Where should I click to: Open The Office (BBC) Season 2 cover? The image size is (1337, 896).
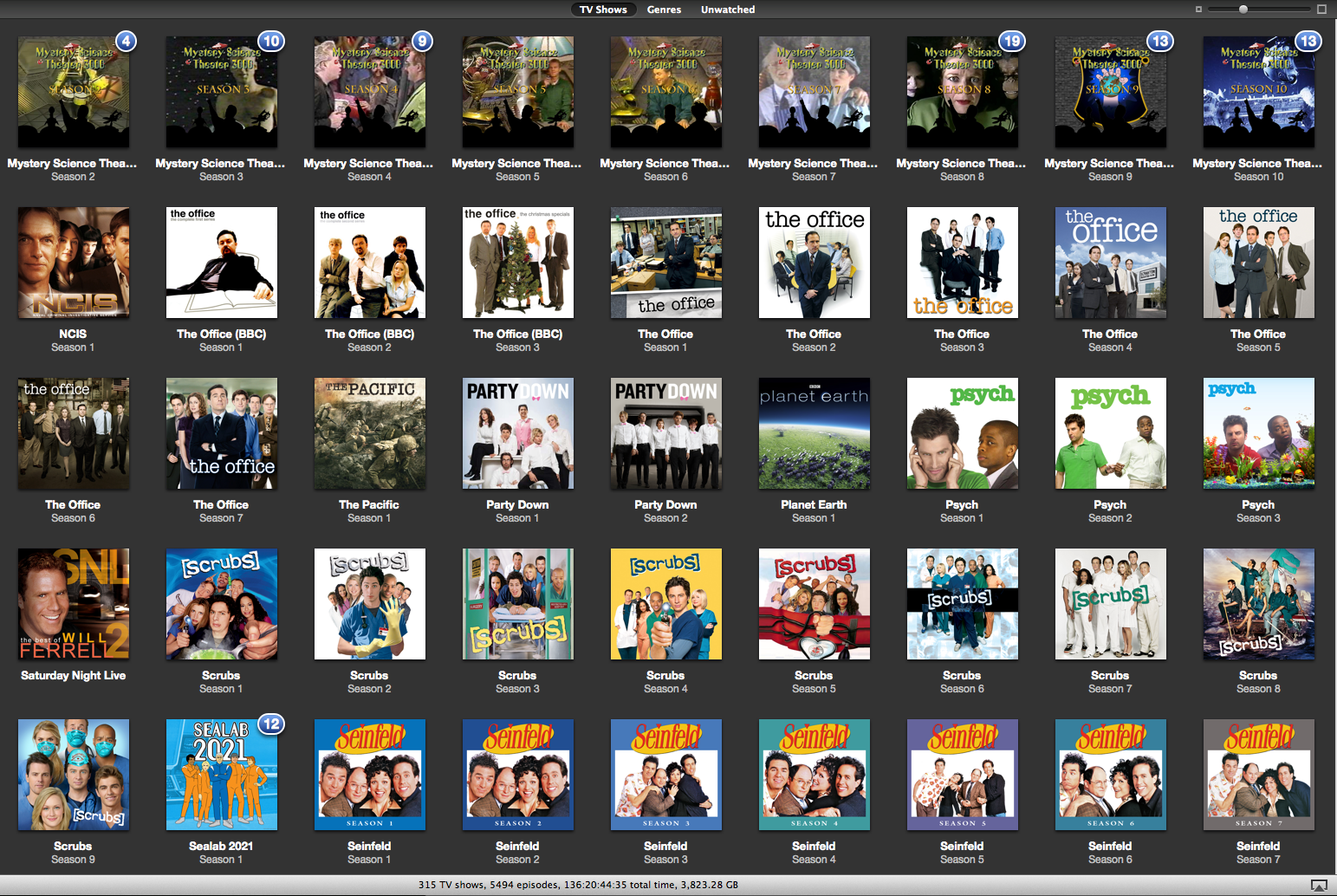(x=370, y=263)
